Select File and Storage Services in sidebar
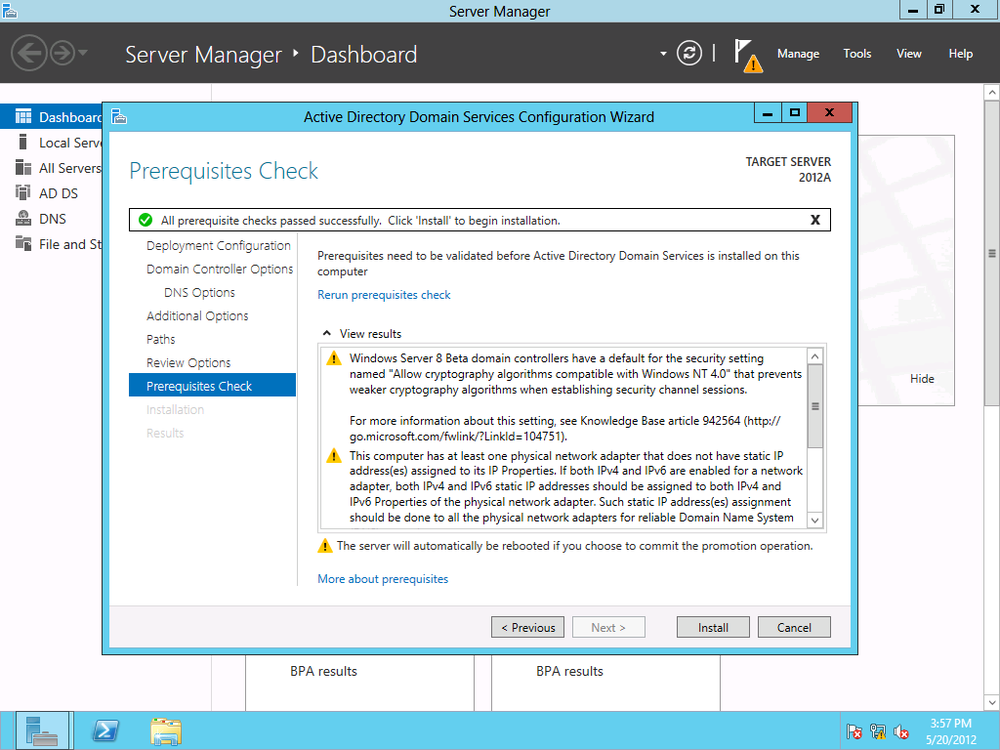The image size is (1000, 750). point(52,244)
